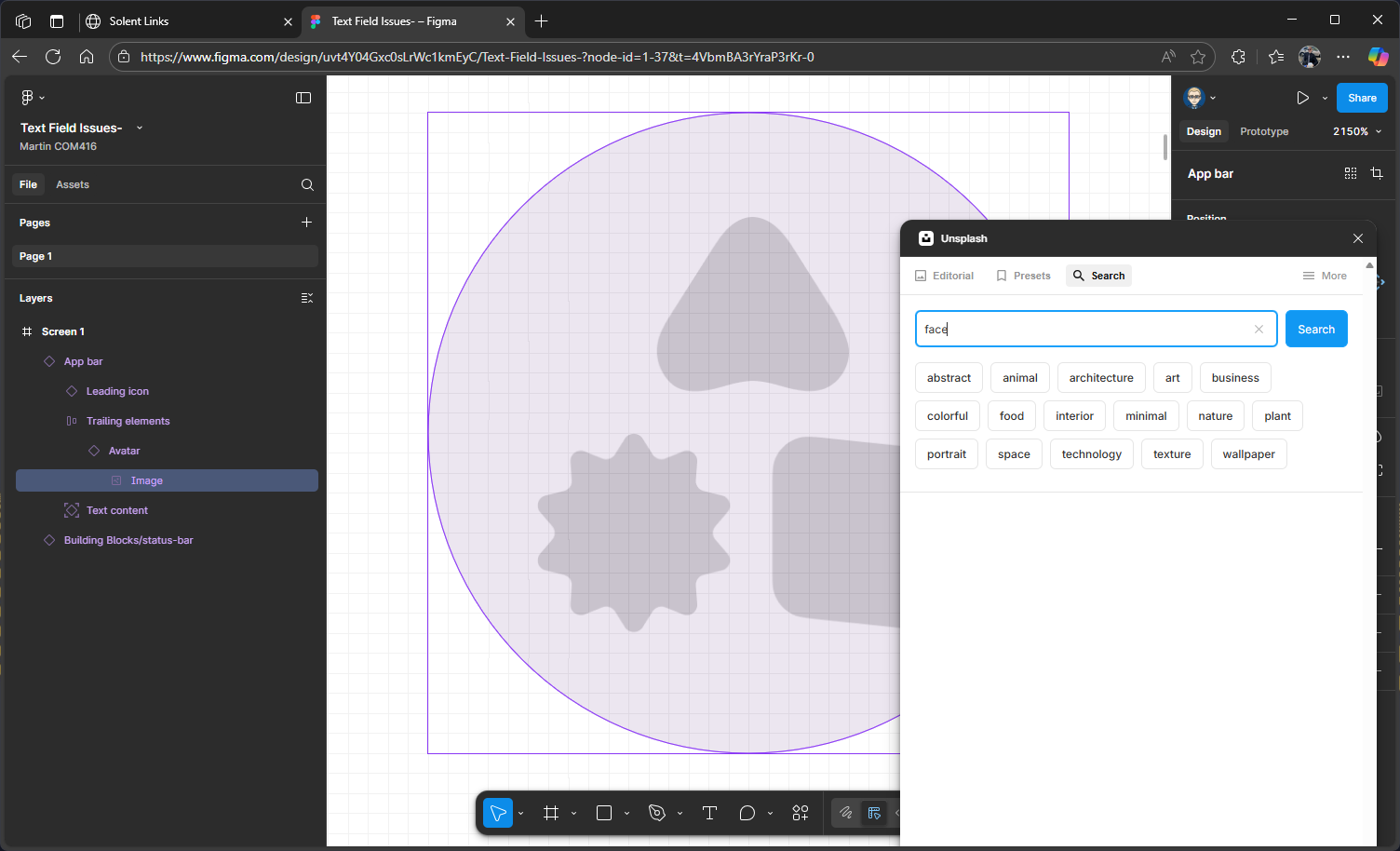The height and width of the screenshot is (851, 1400).
Task: Click the Share button
Action: tap(1361, 98)
